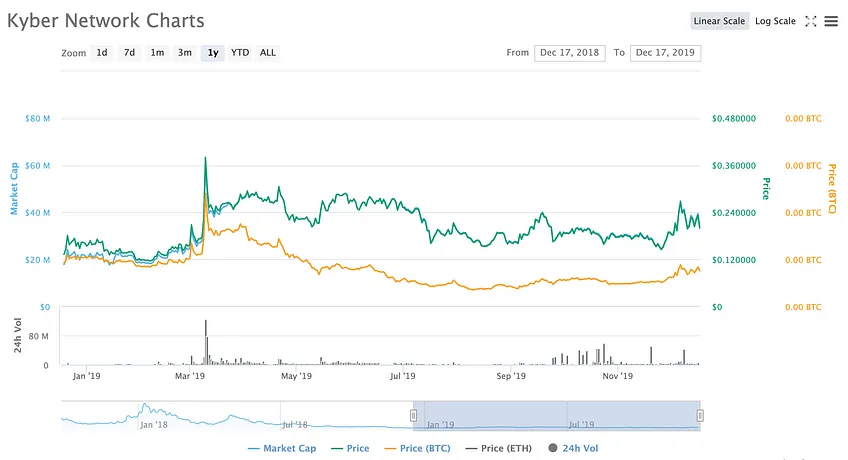
Task: Select the 1y zoom option
Action: pos(213,52)
